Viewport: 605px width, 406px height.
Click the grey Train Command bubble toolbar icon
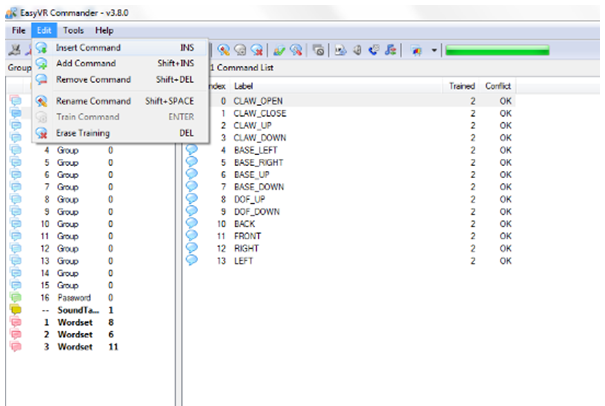pos(240,50)
